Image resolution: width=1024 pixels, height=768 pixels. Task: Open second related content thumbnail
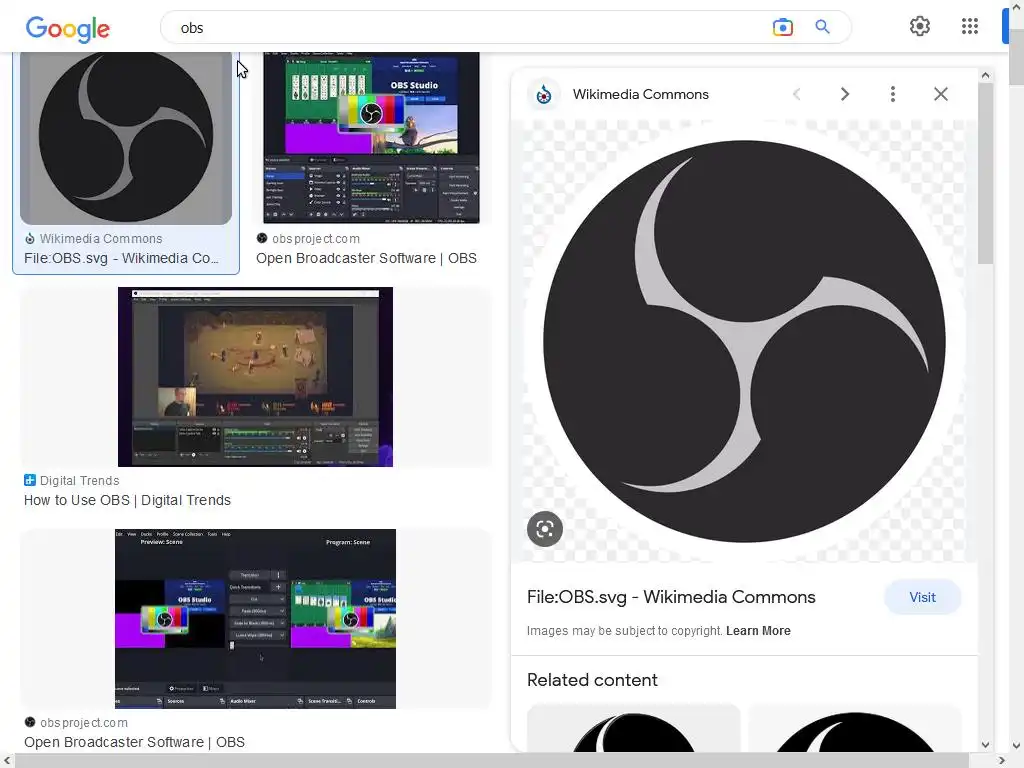854,728
